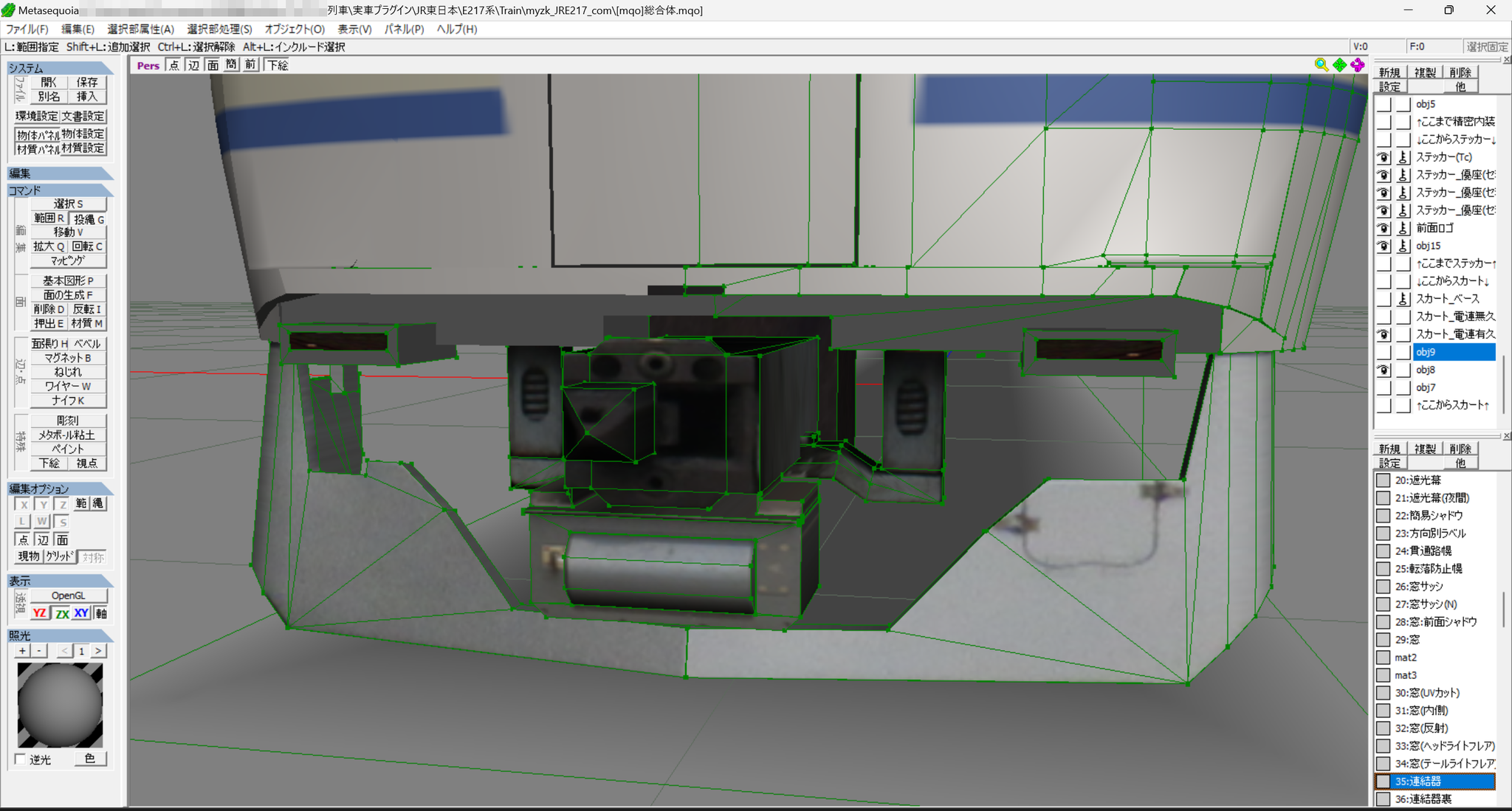This screenshot has height=811, width=1512.
Task: Collapse the 編集 panel header
Action: [x=60, y=173]
